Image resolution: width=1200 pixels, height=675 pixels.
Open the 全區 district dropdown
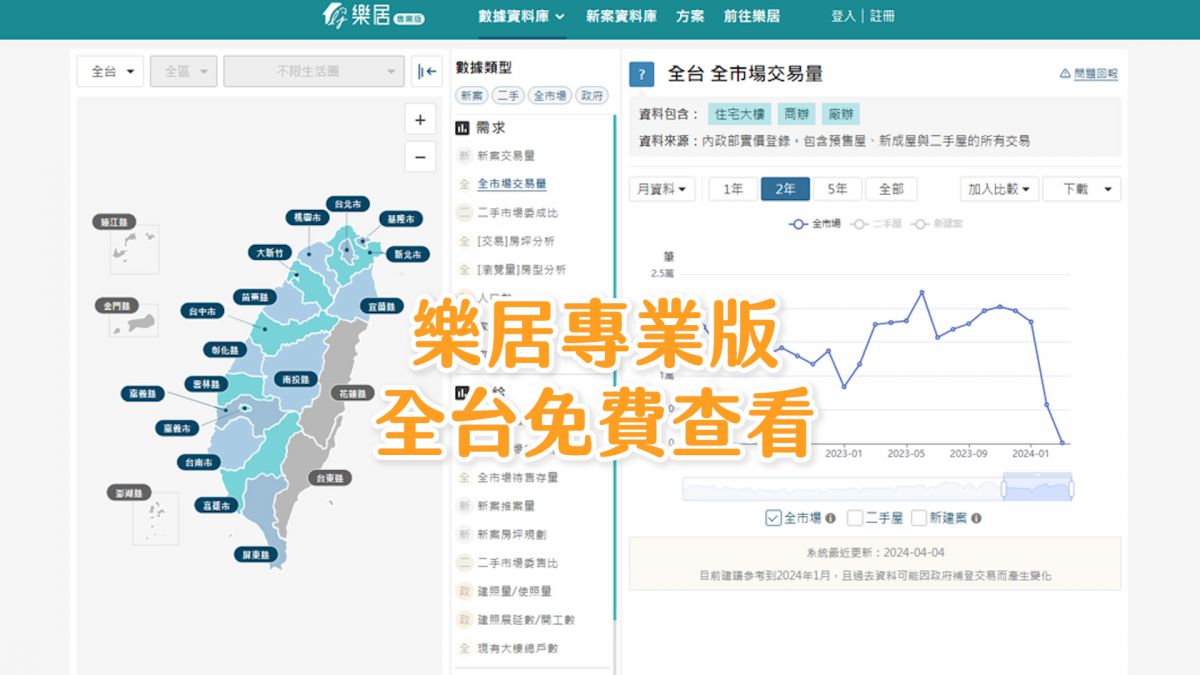pos(184,71)
